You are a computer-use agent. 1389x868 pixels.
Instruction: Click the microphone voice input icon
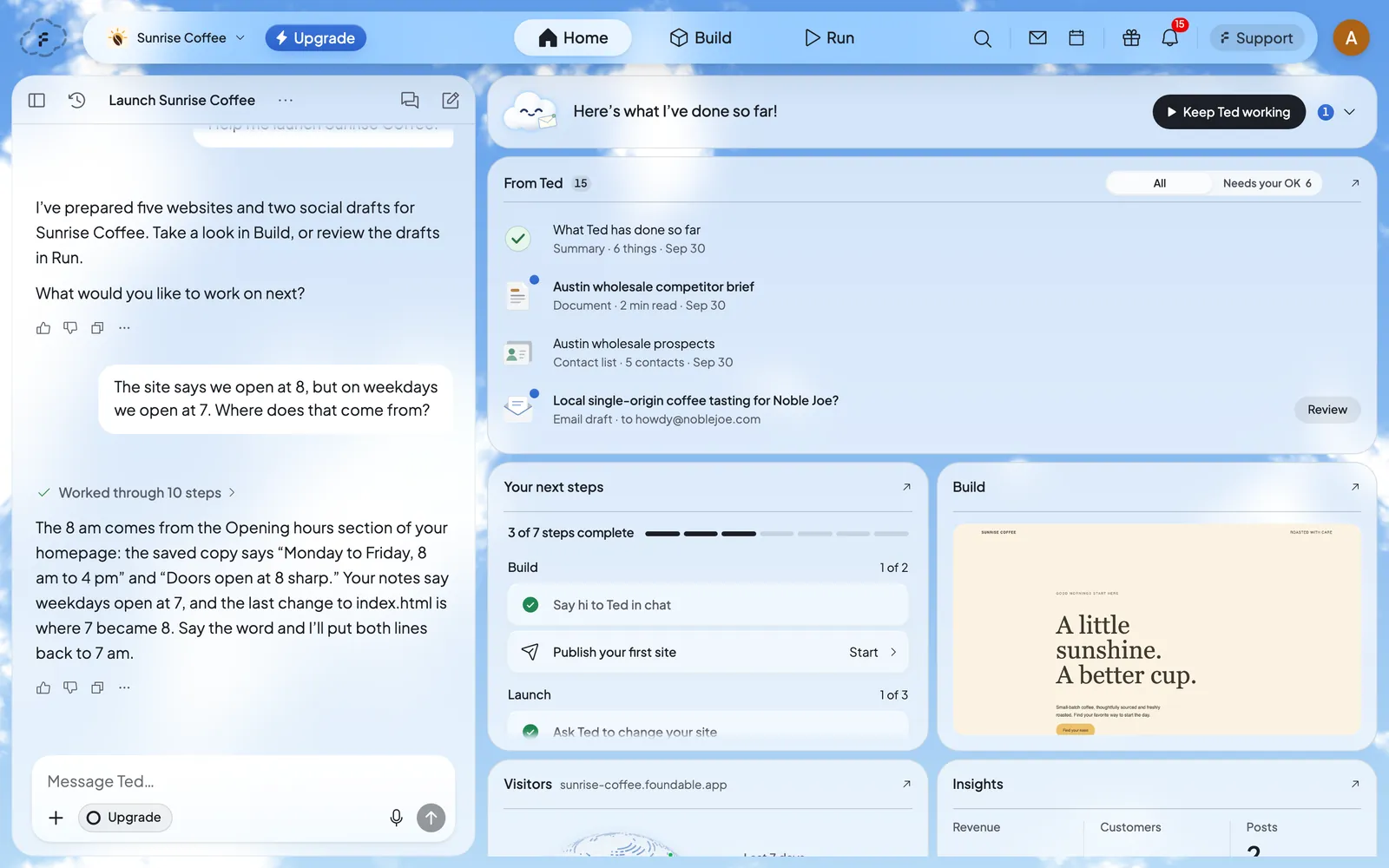coord(396,818)
